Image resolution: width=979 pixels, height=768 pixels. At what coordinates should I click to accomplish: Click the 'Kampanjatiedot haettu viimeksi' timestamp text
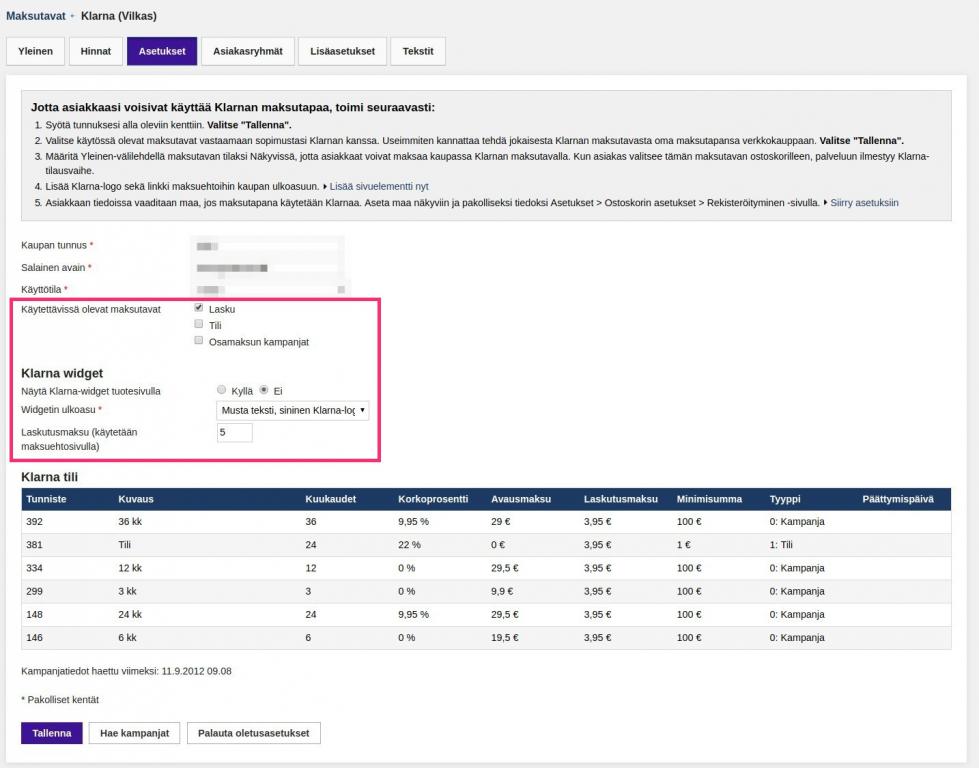[126, 671]
